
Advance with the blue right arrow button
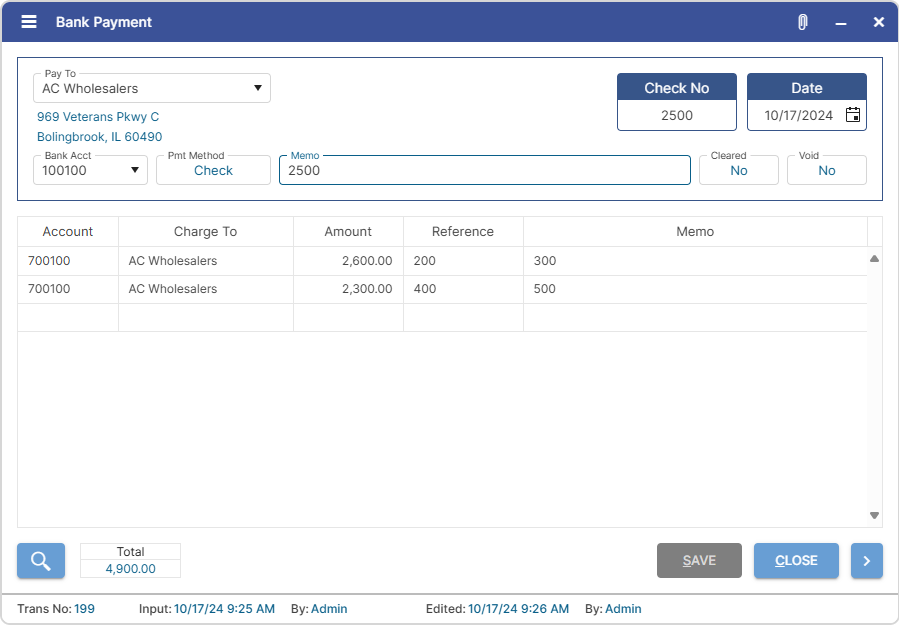pyautogui.click(x=866, y=560)
